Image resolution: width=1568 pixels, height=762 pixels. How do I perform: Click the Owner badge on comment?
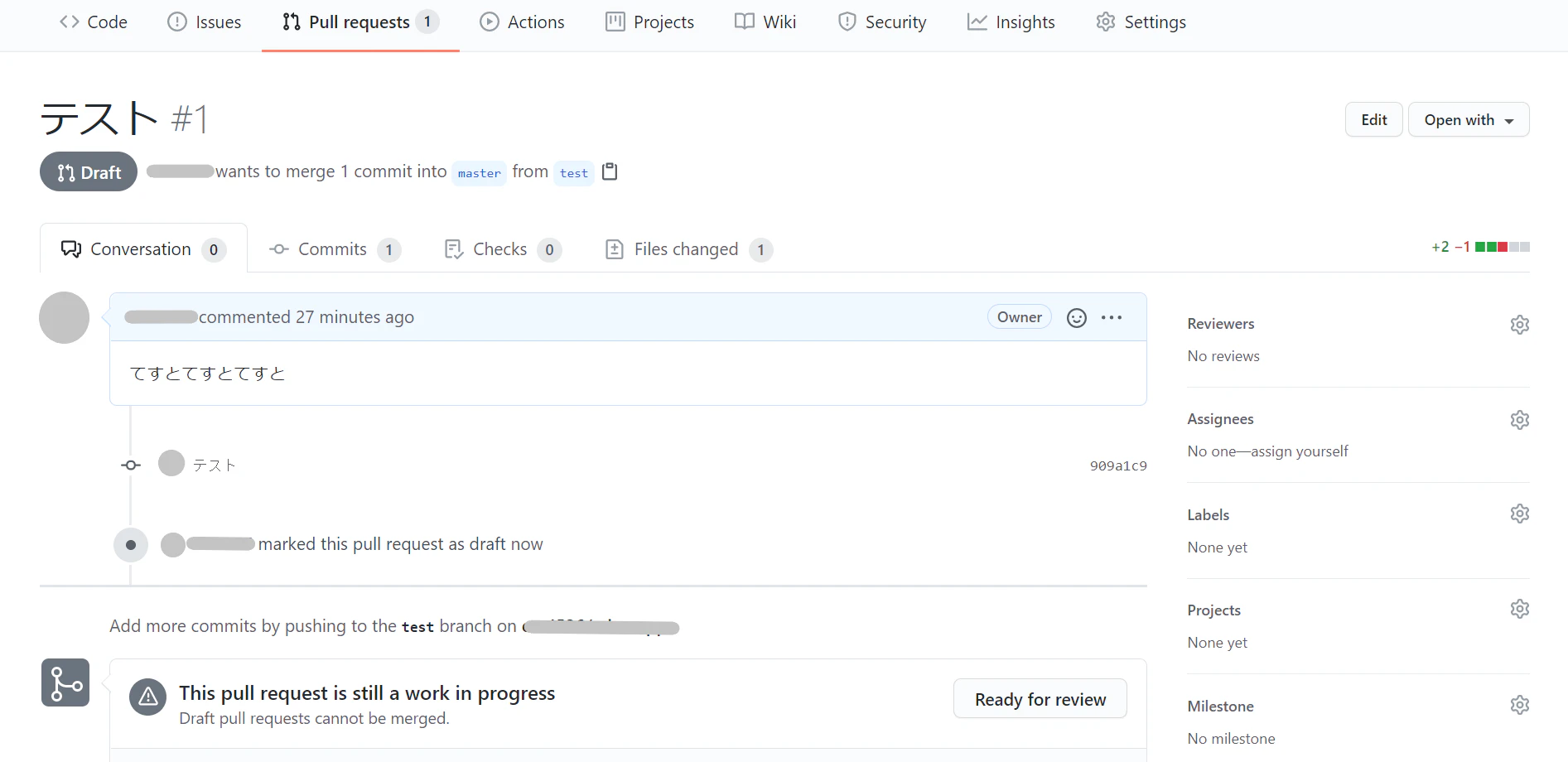point(1019,317)
